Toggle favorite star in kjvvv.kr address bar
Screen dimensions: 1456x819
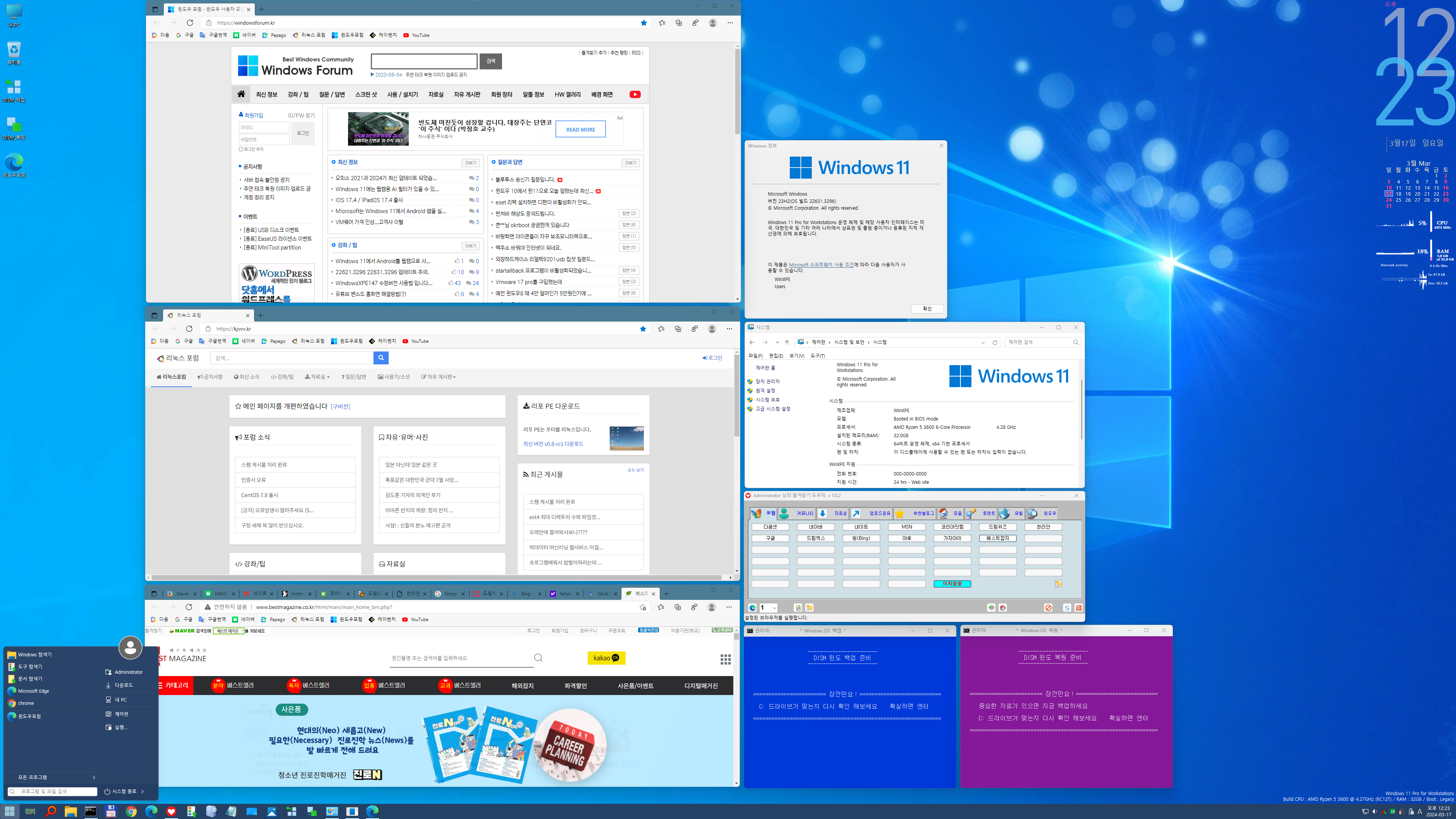pos(643,329)
